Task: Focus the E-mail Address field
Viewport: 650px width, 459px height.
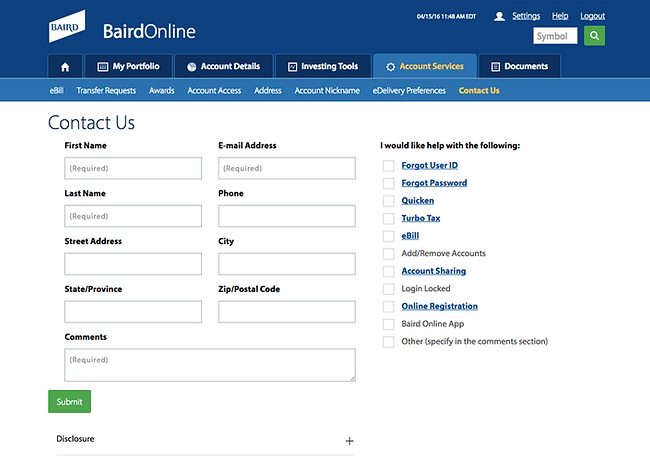Action: [x=287, y=168]
